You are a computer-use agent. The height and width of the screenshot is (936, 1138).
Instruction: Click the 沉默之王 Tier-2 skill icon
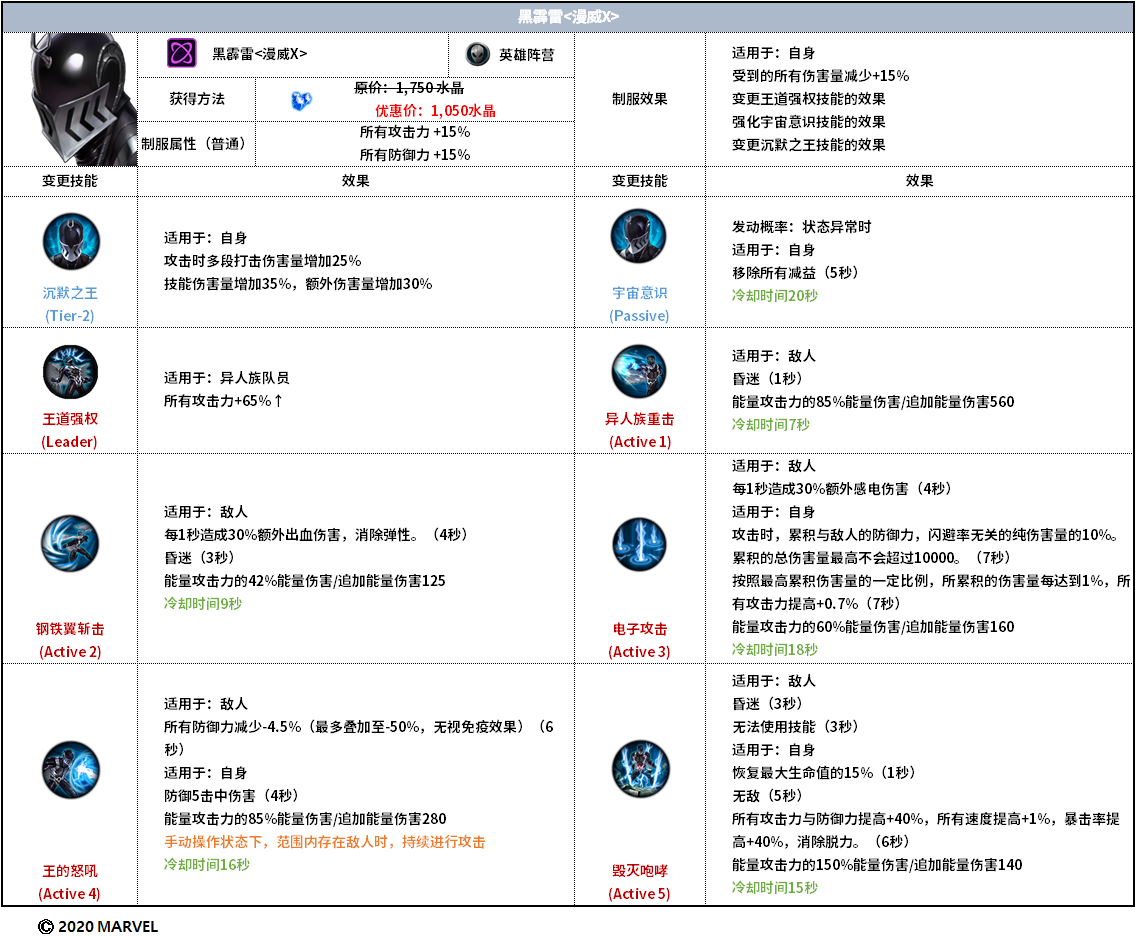70,242
